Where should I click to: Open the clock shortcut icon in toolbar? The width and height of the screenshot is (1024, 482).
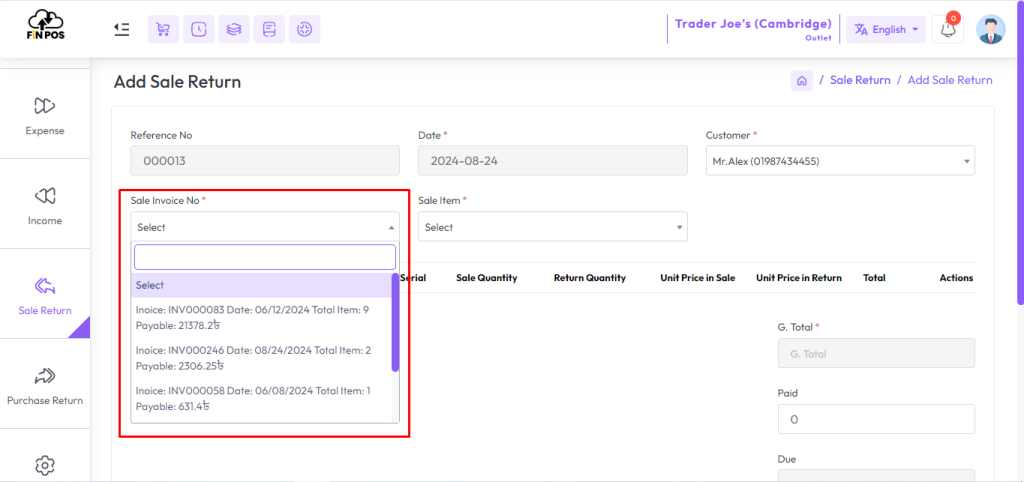199,29
